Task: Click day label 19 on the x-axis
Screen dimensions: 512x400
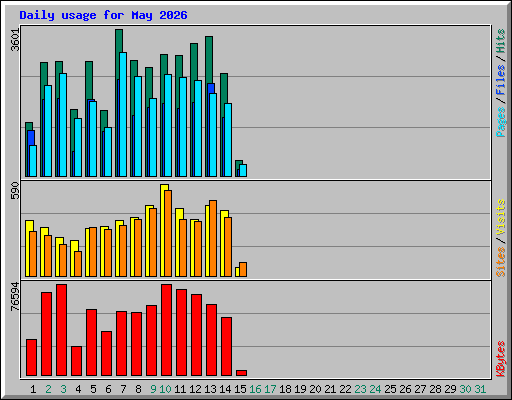Action: pyautogui.click(x=300, y=389)
